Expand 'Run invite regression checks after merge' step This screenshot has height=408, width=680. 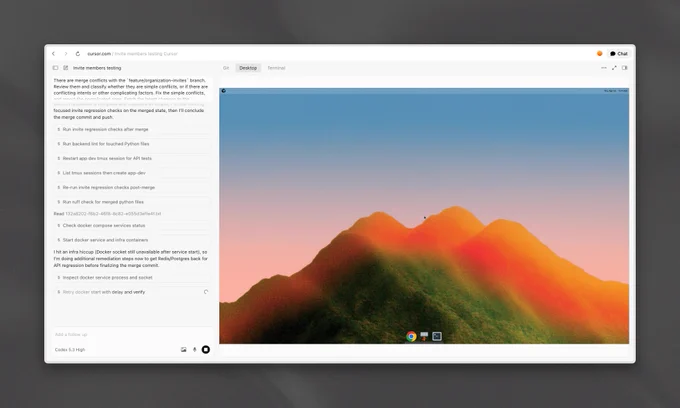point(133,129)
